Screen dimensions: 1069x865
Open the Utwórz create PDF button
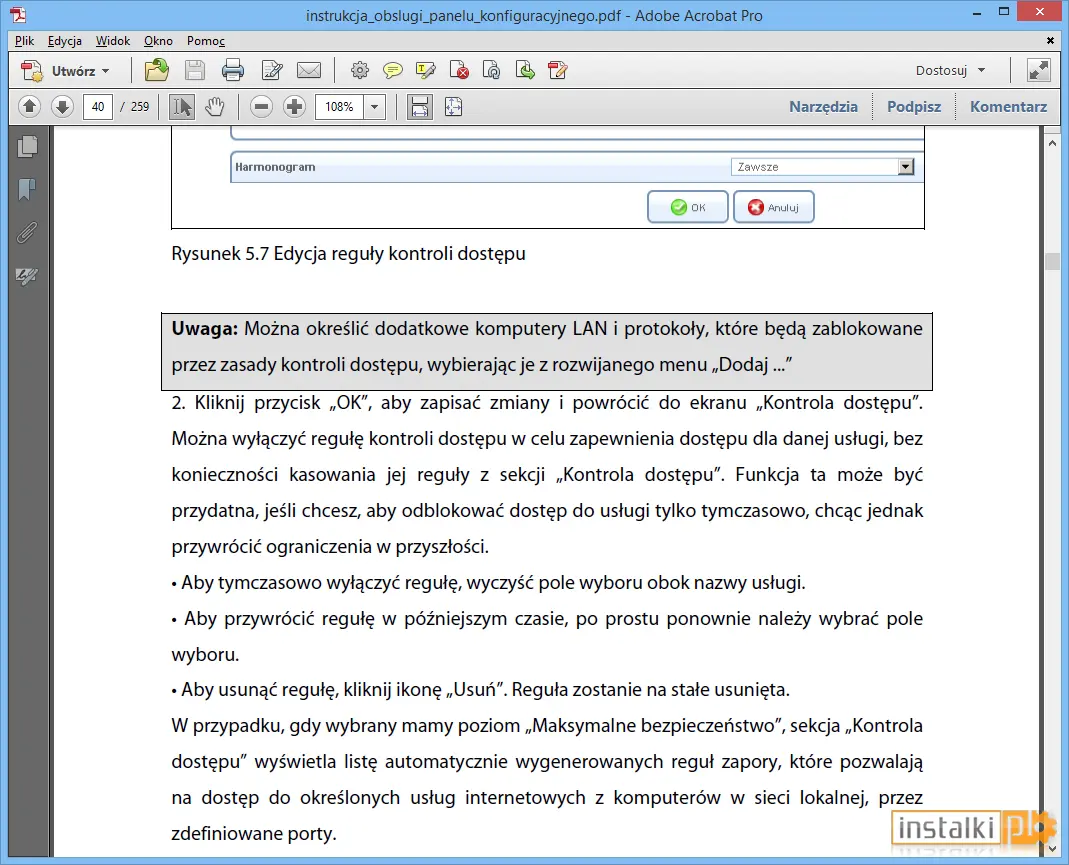pyautogui.click(x=65, y=71)
